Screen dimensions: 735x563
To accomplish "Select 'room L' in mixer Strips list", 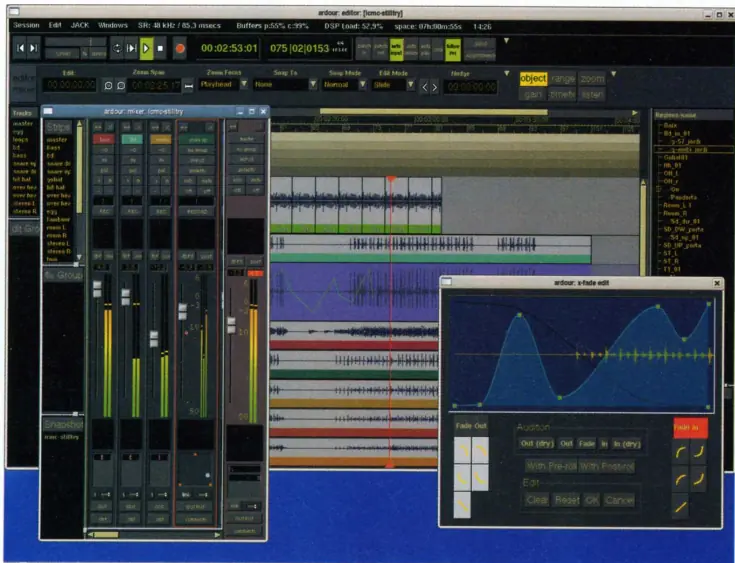I will coord(56,227).
